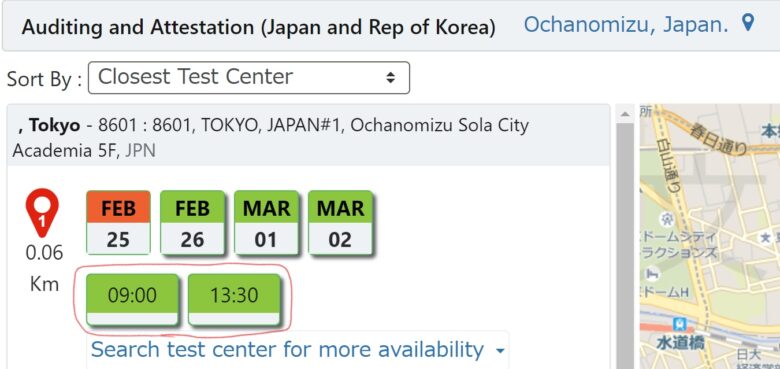Click the location pin icon beside Ochanomizu, Japan
The image size is (780, 369).
click(748, 22)
